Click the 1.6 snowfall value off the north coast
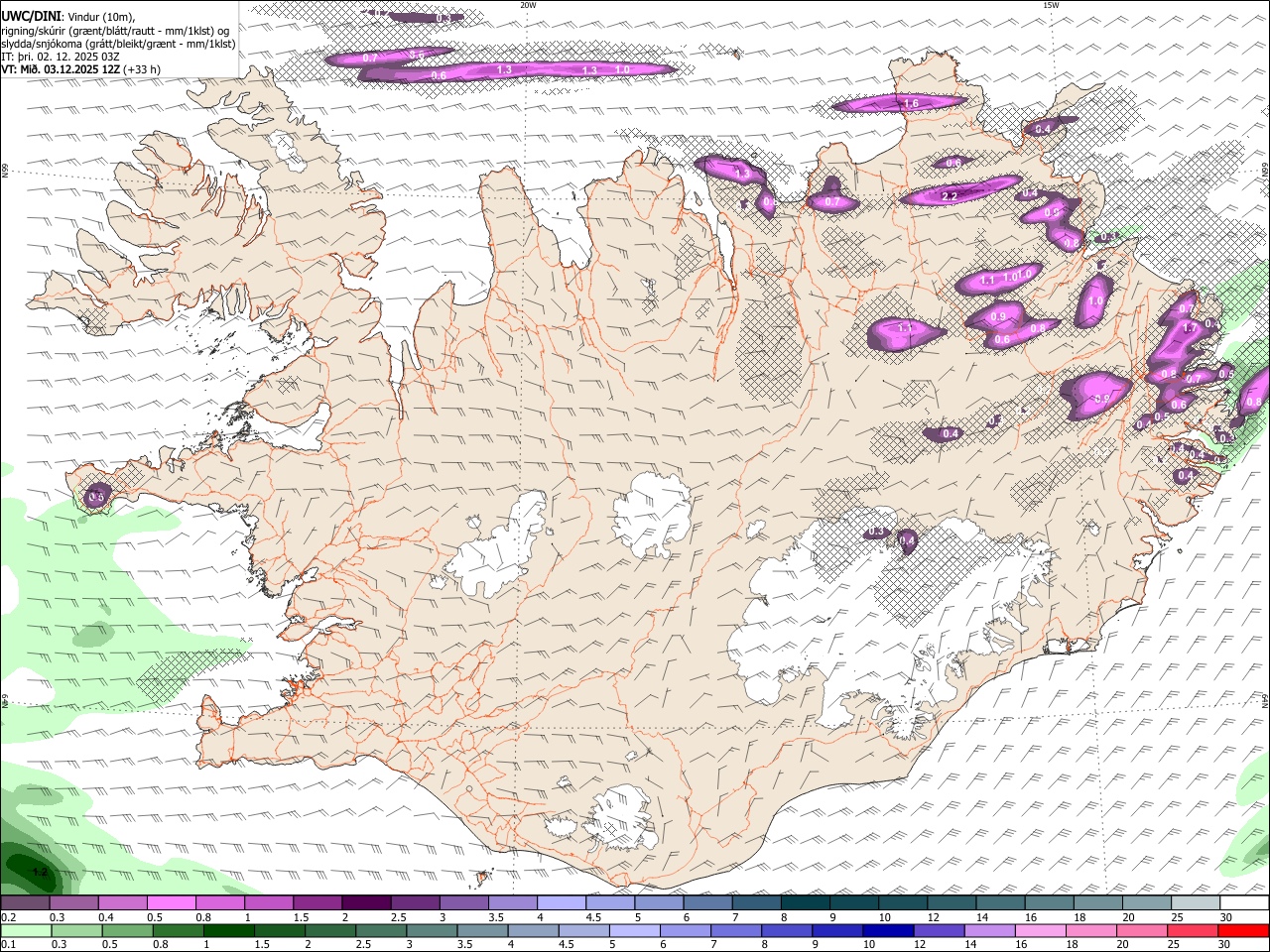 (911, 103)
